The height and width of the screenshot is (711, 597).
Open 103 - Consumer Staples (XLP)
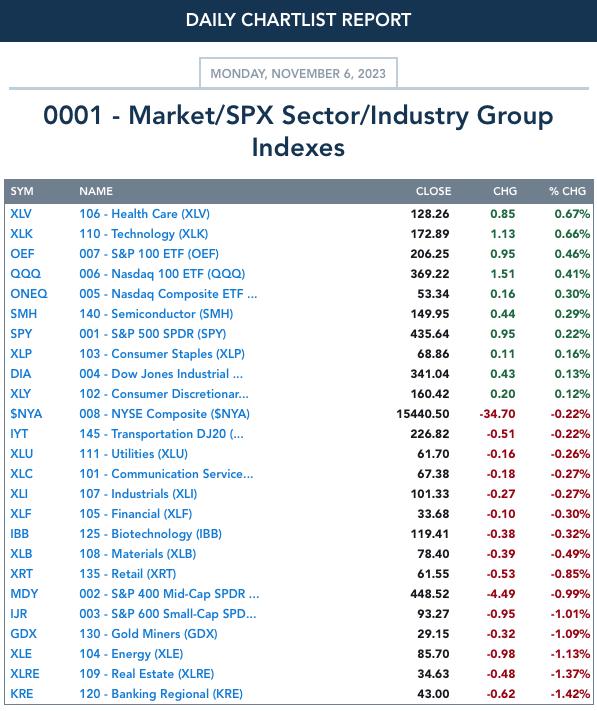(x=162, y=353)
